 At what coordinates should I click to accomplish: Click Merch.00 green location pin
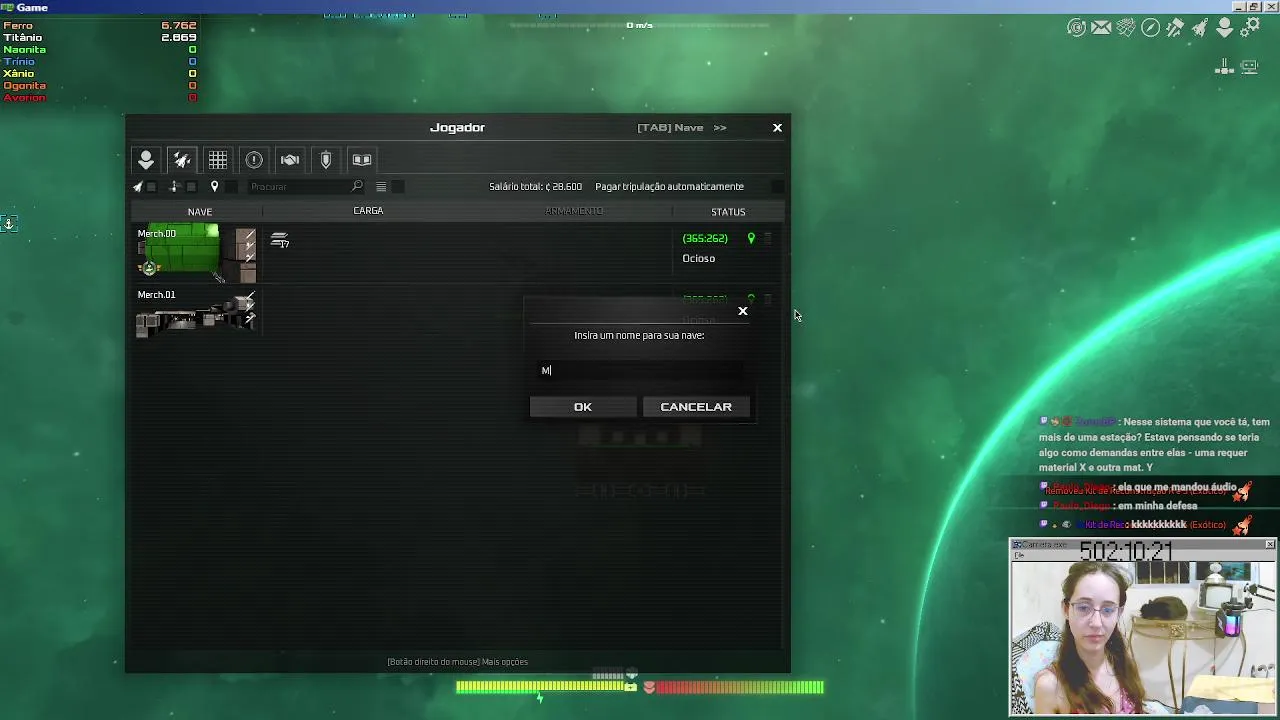pyautogui.click(x=751, y=239)
